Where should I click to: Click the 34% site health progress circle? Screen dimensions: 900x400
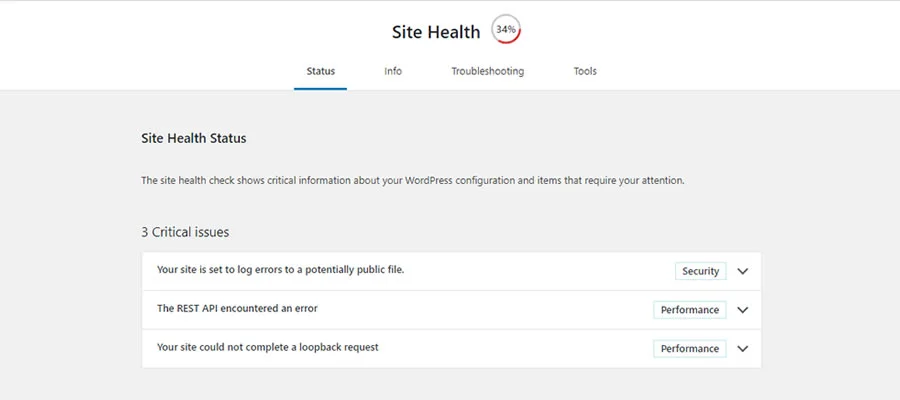click(506, 30)
